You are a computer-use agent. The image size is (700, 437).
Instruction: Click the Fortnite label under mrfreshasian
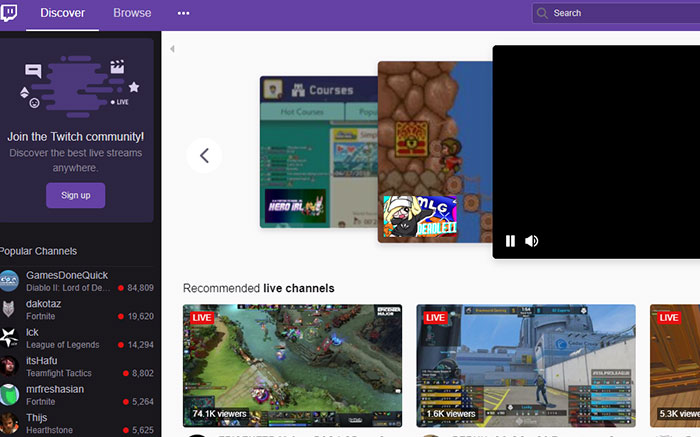[41, 402]
